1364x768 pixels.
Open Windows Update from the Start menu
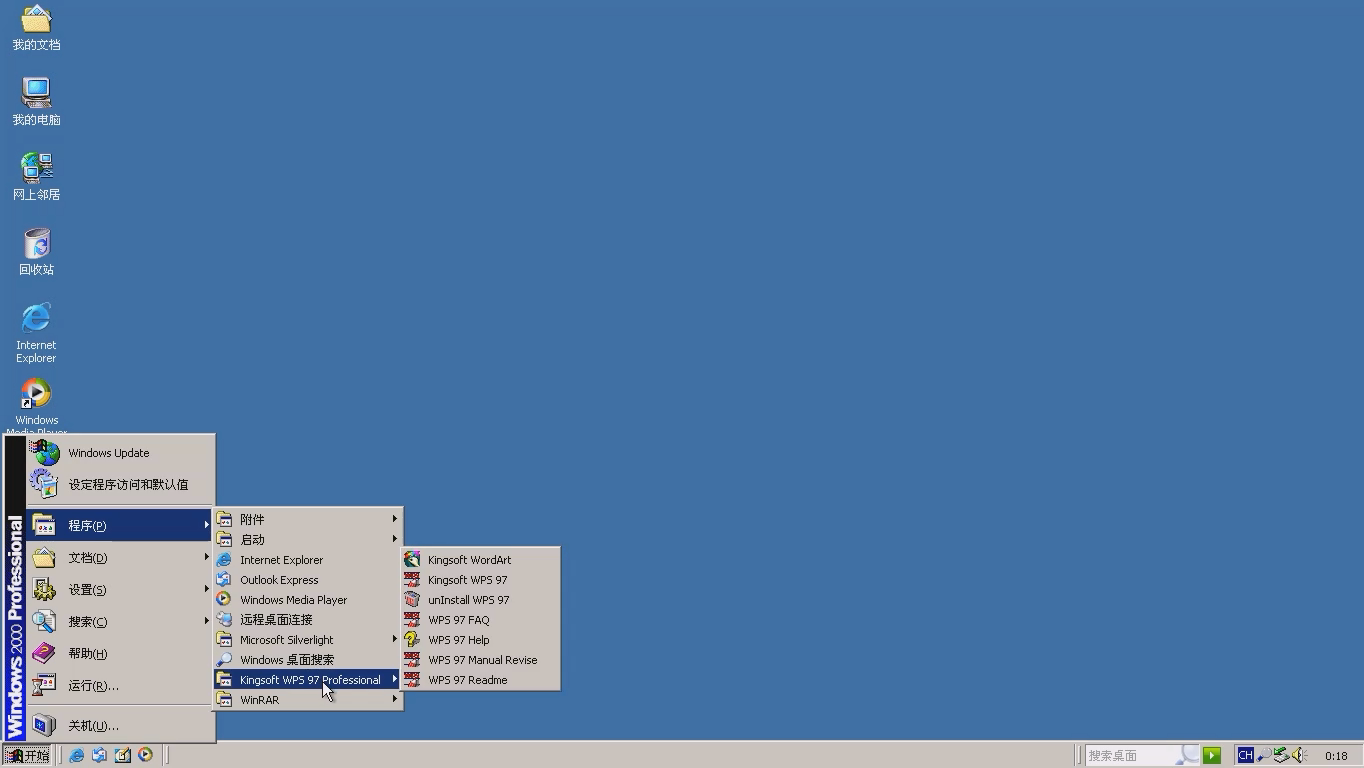[120, 452]
